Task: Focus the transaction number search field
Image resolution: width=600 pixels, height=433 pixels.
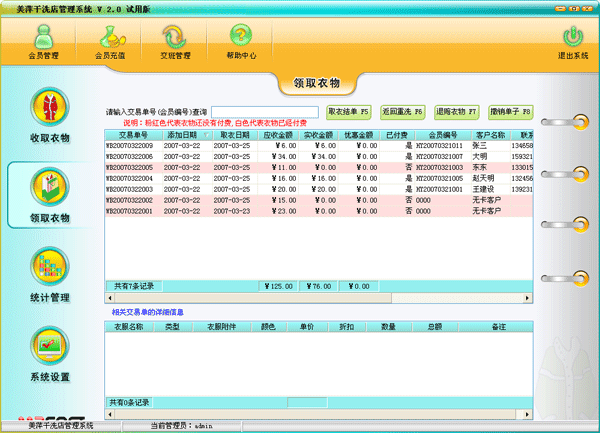Action: pos(264,112)
